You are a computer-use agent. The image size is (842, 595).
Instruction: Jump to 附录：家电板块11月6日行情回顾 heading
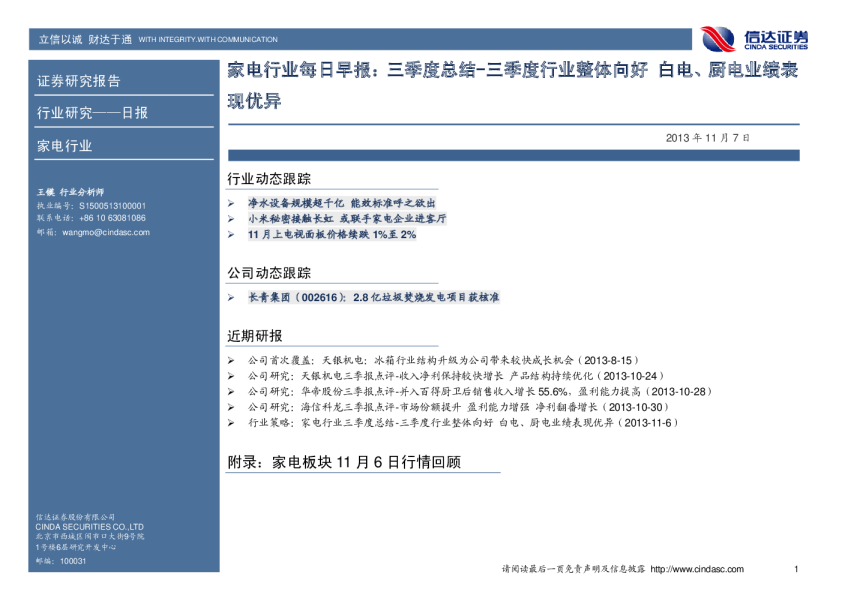coord(345,462)
